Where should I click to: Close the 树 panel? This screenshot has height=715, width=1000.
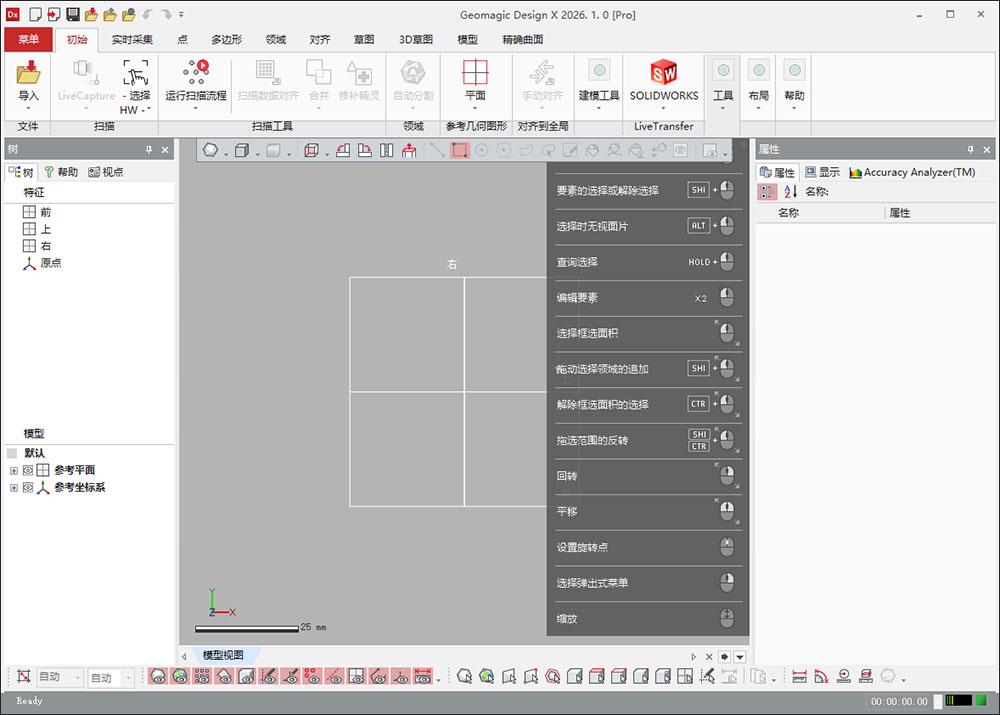coord(165,150)
